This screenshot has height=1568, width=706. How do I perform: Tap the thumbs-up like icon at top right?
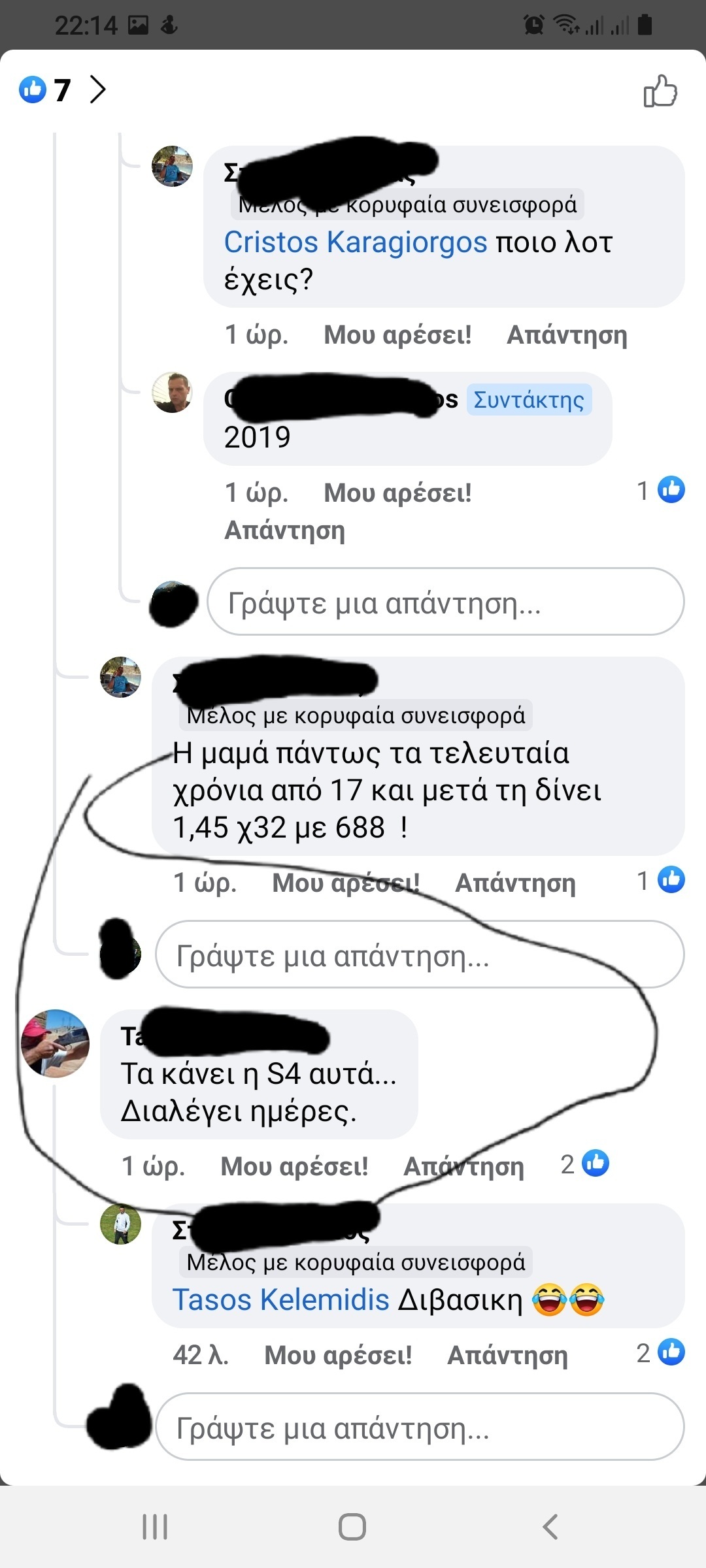point(660,90)
